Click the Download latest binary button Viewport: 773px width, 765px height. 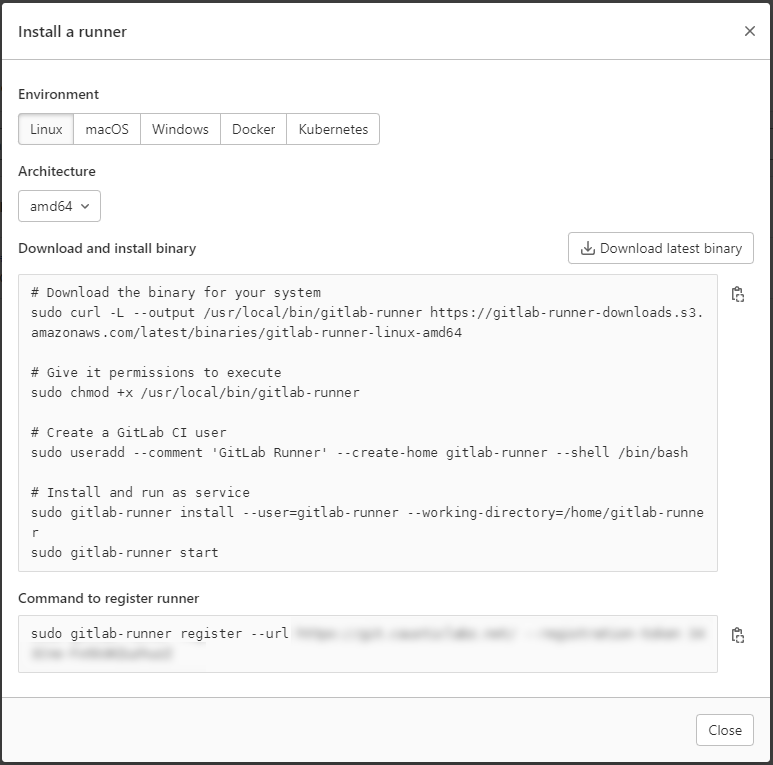(x=661, y=248)
